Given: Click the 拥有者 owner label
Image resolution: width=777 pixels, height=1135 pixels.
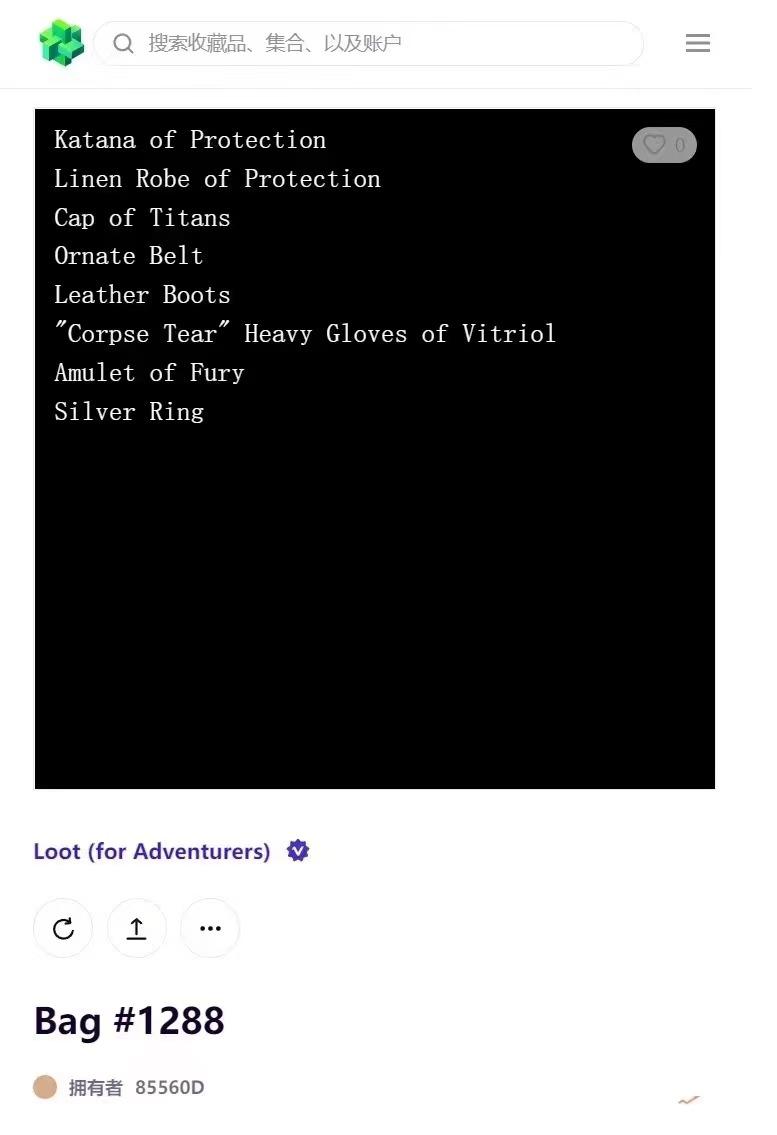Looking at the screenshot, I should tap(95, 1087).
